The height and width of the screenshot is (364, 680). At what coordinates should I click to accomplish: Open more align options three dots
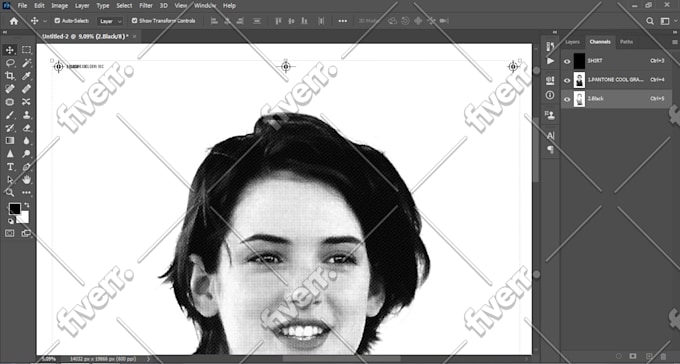pos(343,21)
